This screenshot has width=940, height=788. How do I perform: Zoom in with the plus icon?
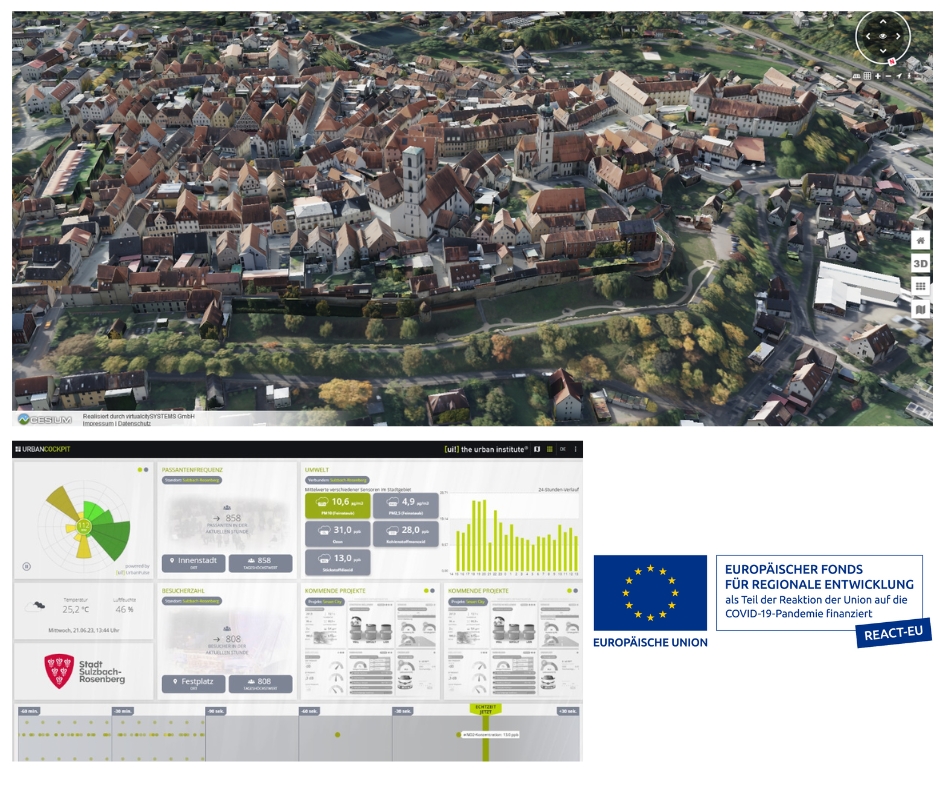pos(878,76)
